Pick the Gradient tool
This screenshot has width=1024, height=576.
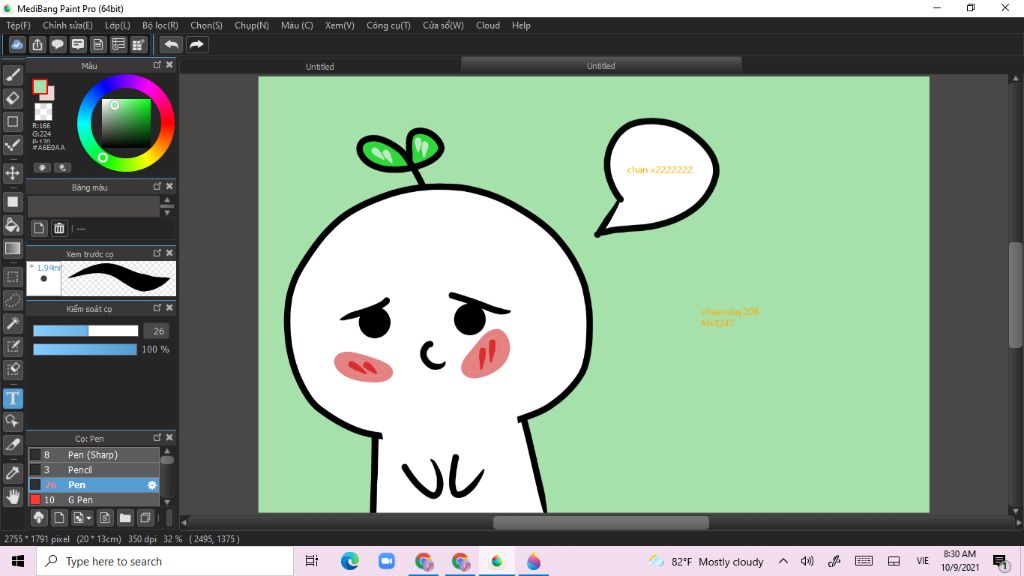(x=12, y=248)
